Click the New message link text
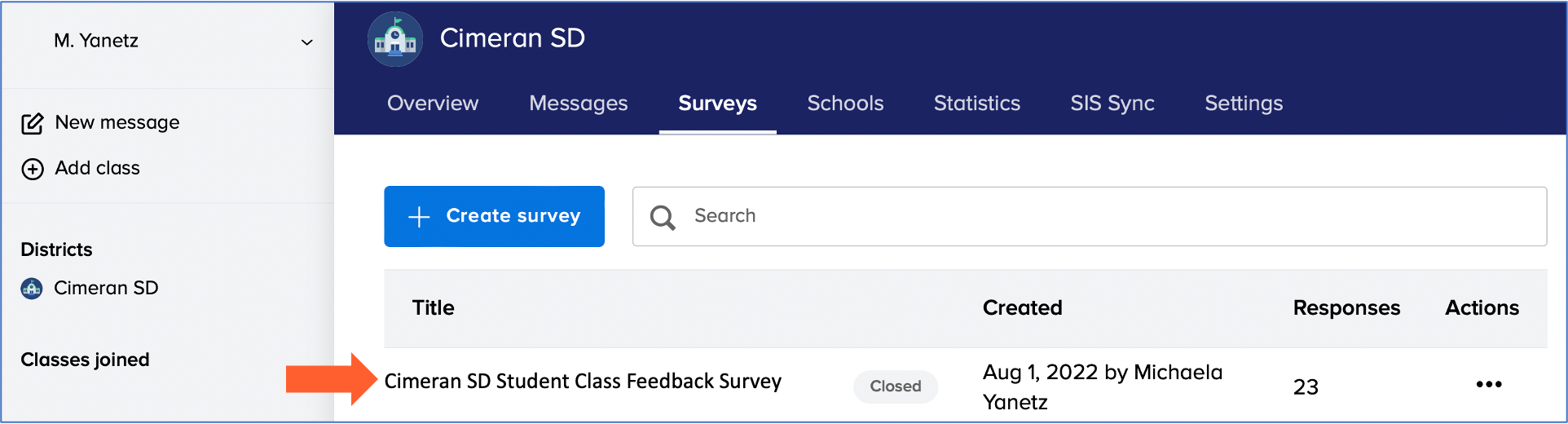Viewport: 1568px width, 424px height. [117, 122]
